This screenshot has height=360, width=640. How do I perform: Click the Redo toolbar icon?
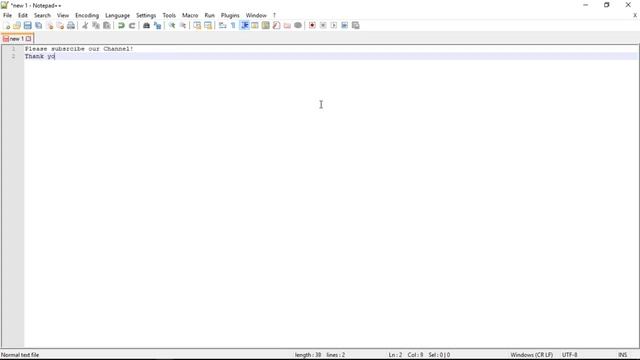click(x=132, y=25)
